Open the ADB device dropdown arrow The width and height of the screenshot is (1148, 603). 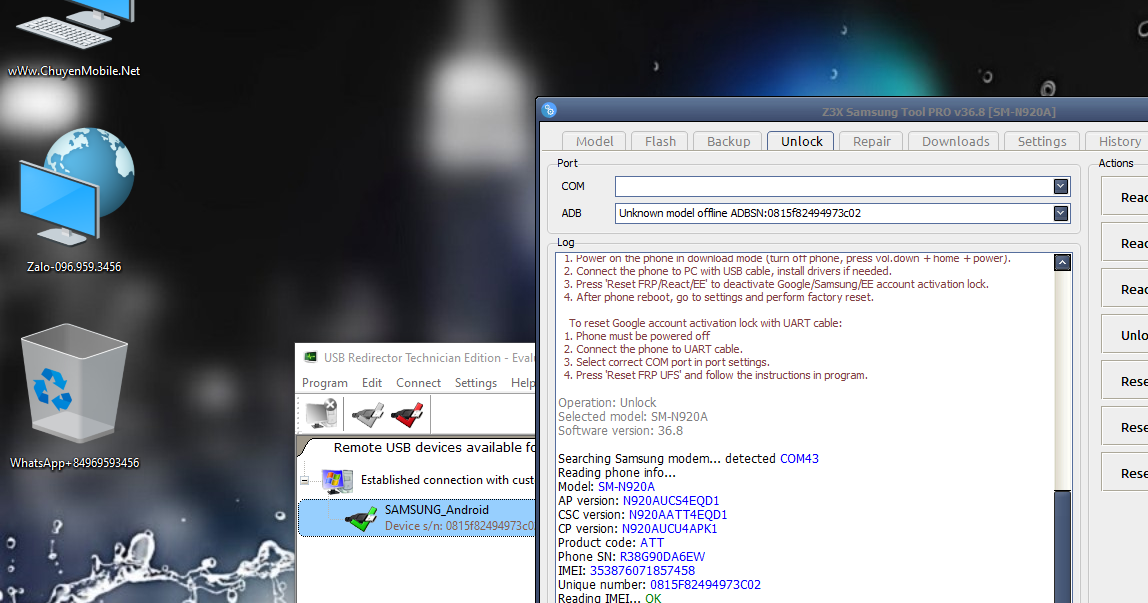[x=1060, y=213]
